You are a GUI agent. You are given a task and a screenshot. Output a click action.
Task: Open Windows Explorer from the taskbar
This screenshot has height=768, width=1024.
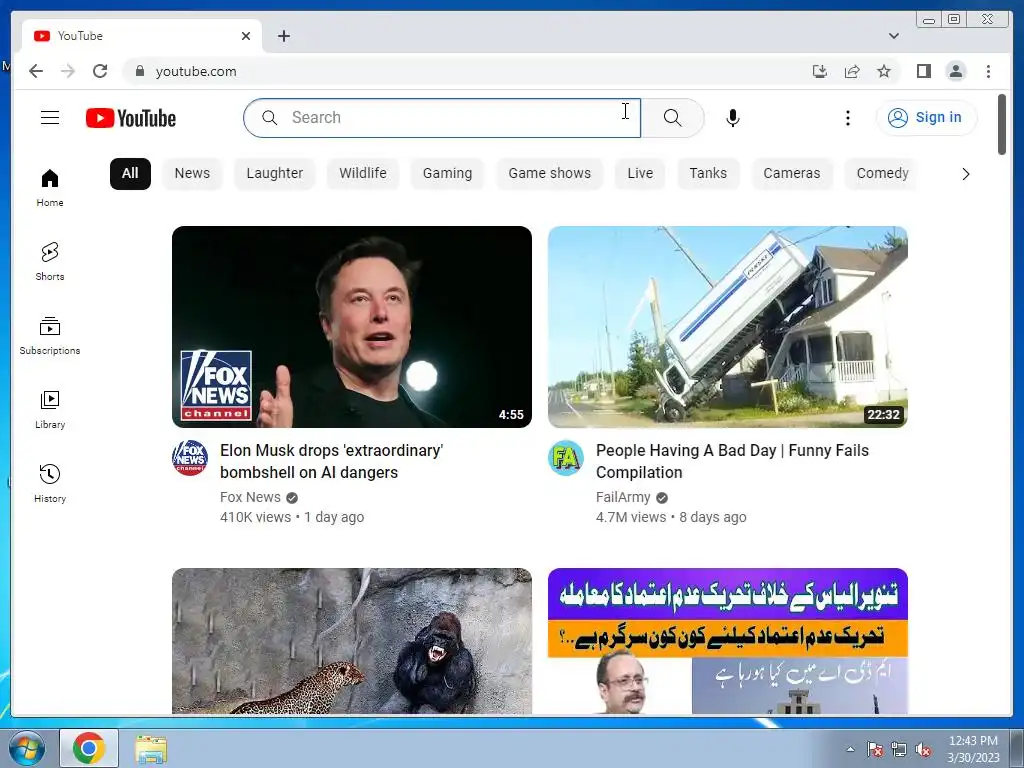tap(152, 749)
